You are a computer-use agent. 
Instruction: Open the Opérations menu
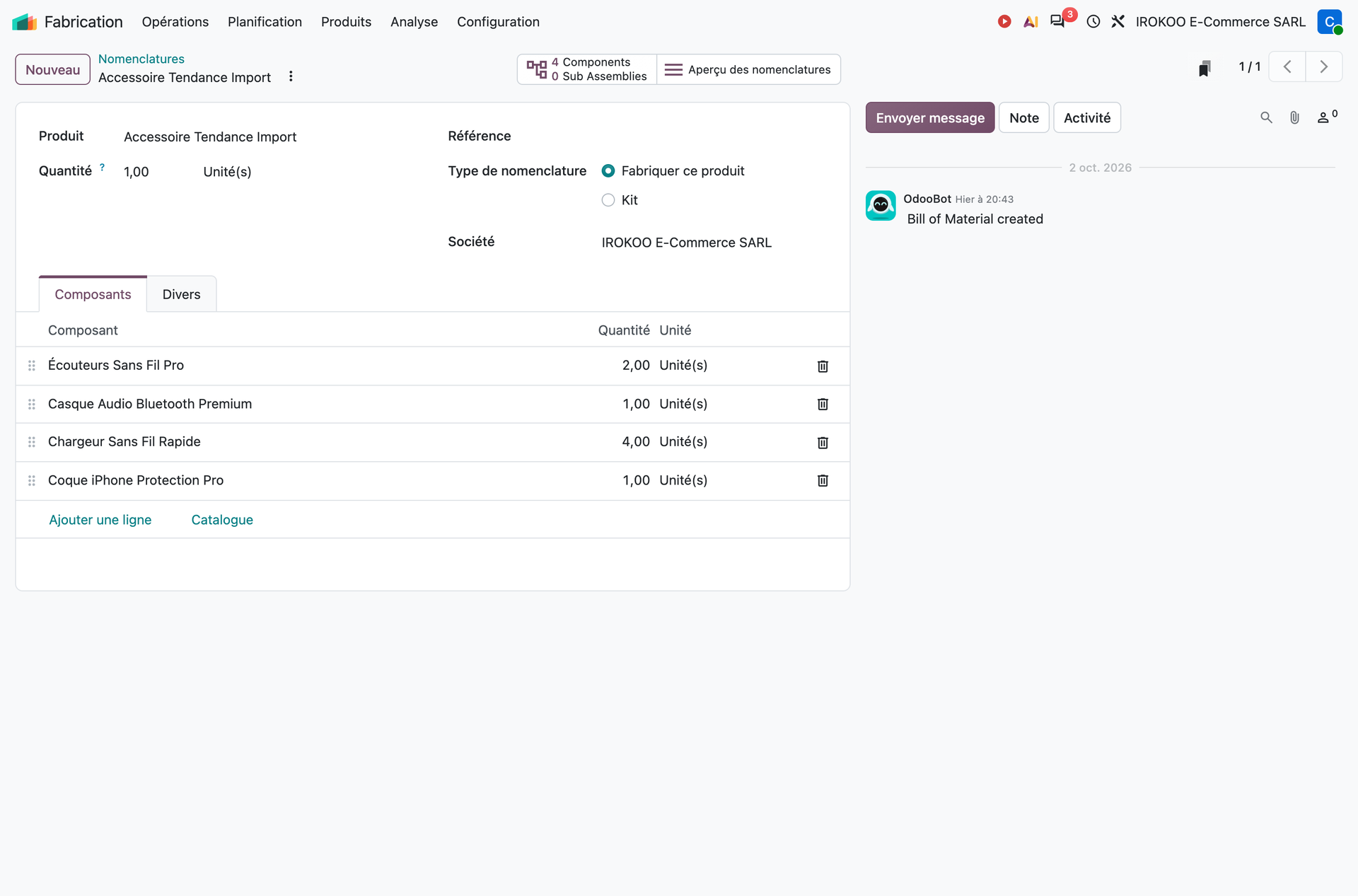point(175,22)
